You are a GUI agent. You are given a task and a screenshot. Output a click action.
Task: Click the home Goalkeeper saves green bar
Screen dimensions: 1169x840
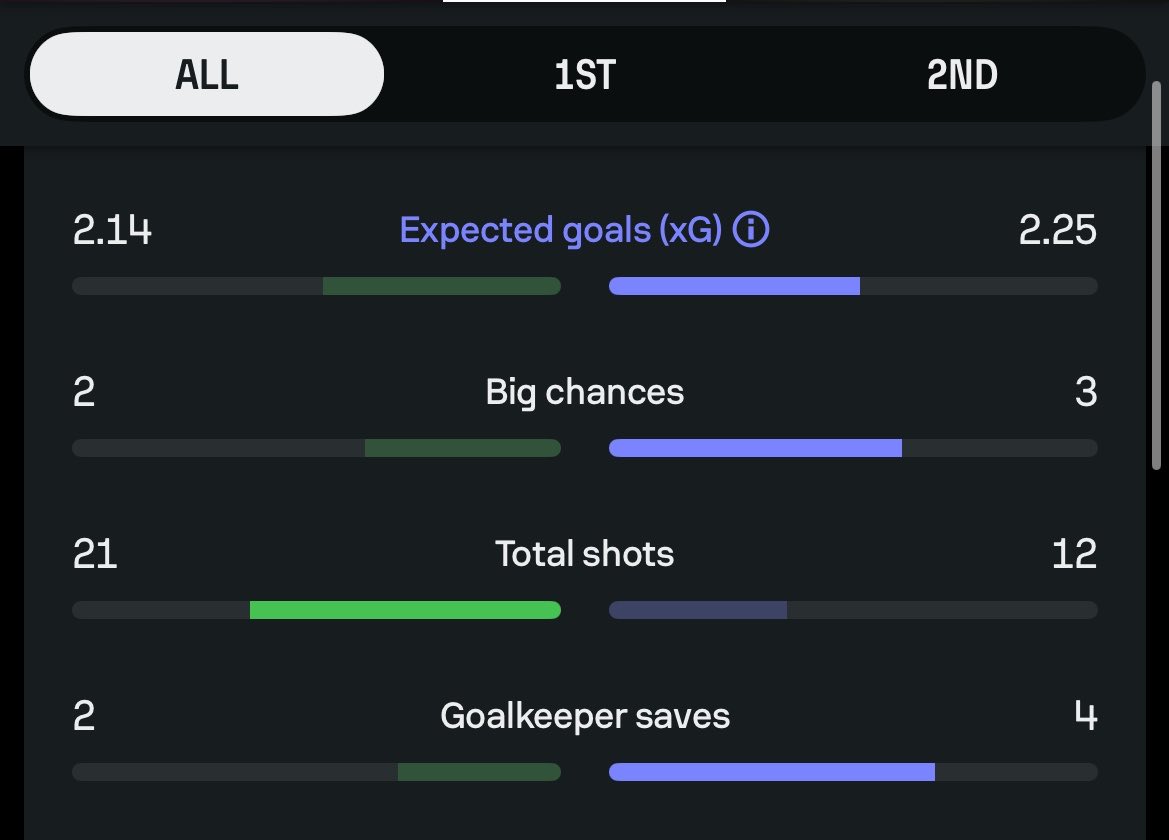click(479, 772)
